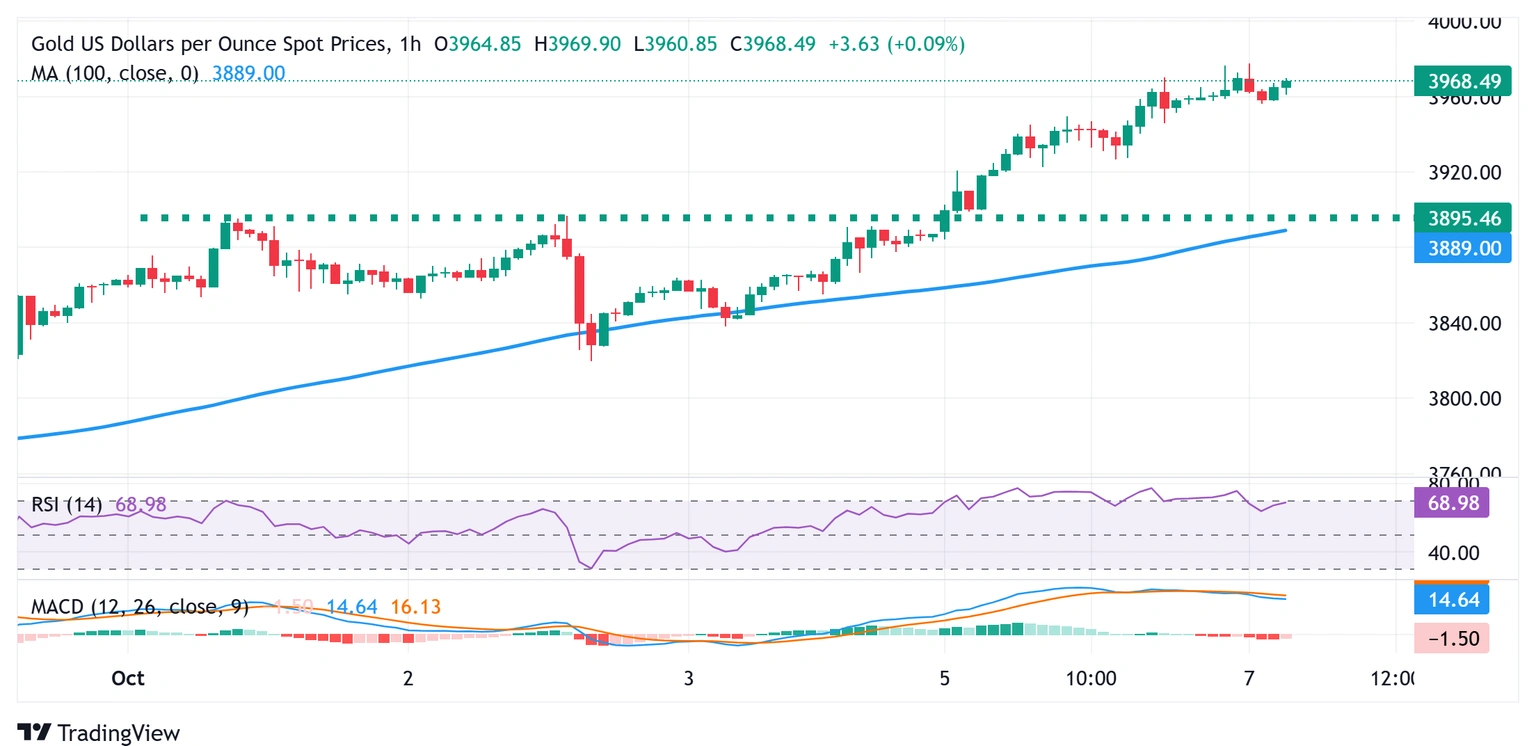Click the purple 68.98 tag on right axis

click(1451, 502)
